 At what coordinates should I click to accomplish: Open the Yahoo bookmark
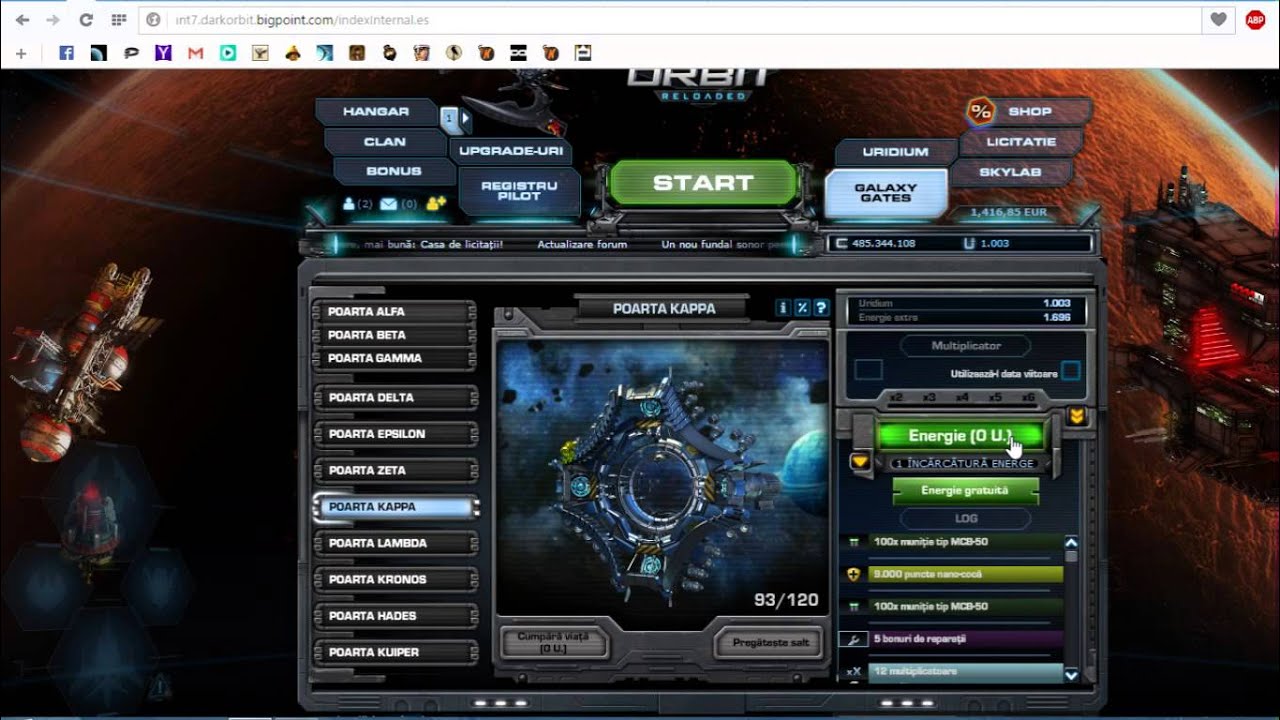(163, 52)
